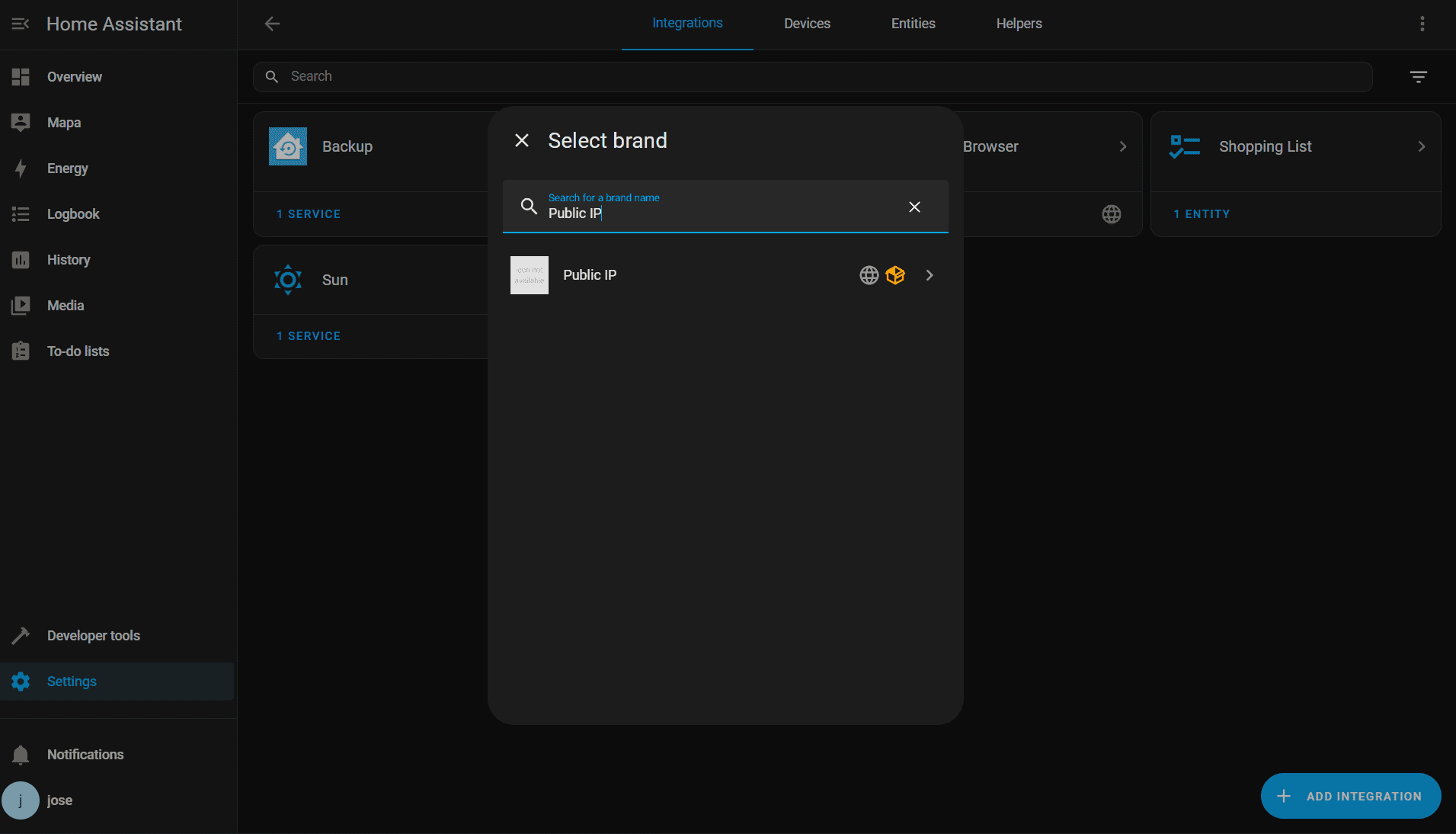Viewport: 1456px width, 834px height.
Task: Click the Logbook list icon
Action: [21, 214]
